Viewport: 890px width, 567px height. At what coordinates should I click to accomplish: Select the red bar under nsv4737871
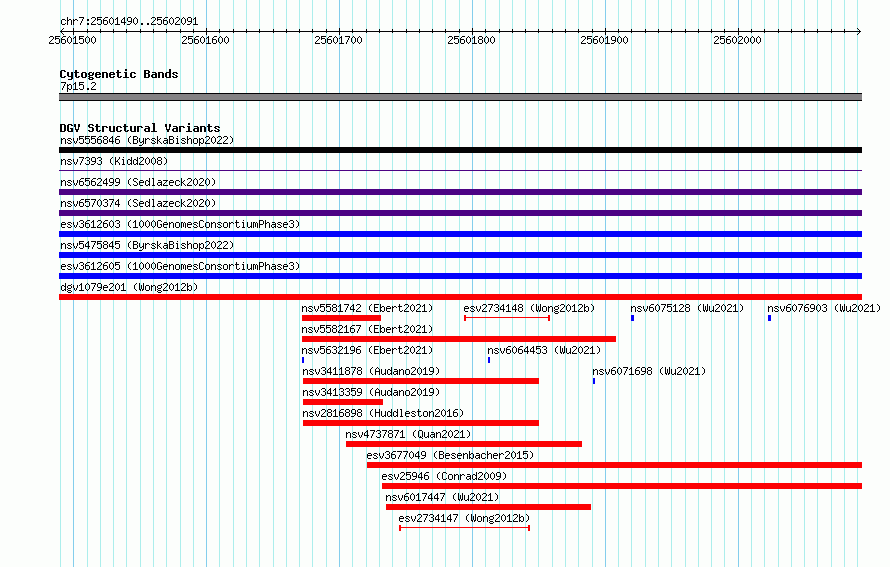tap(464, 444)
